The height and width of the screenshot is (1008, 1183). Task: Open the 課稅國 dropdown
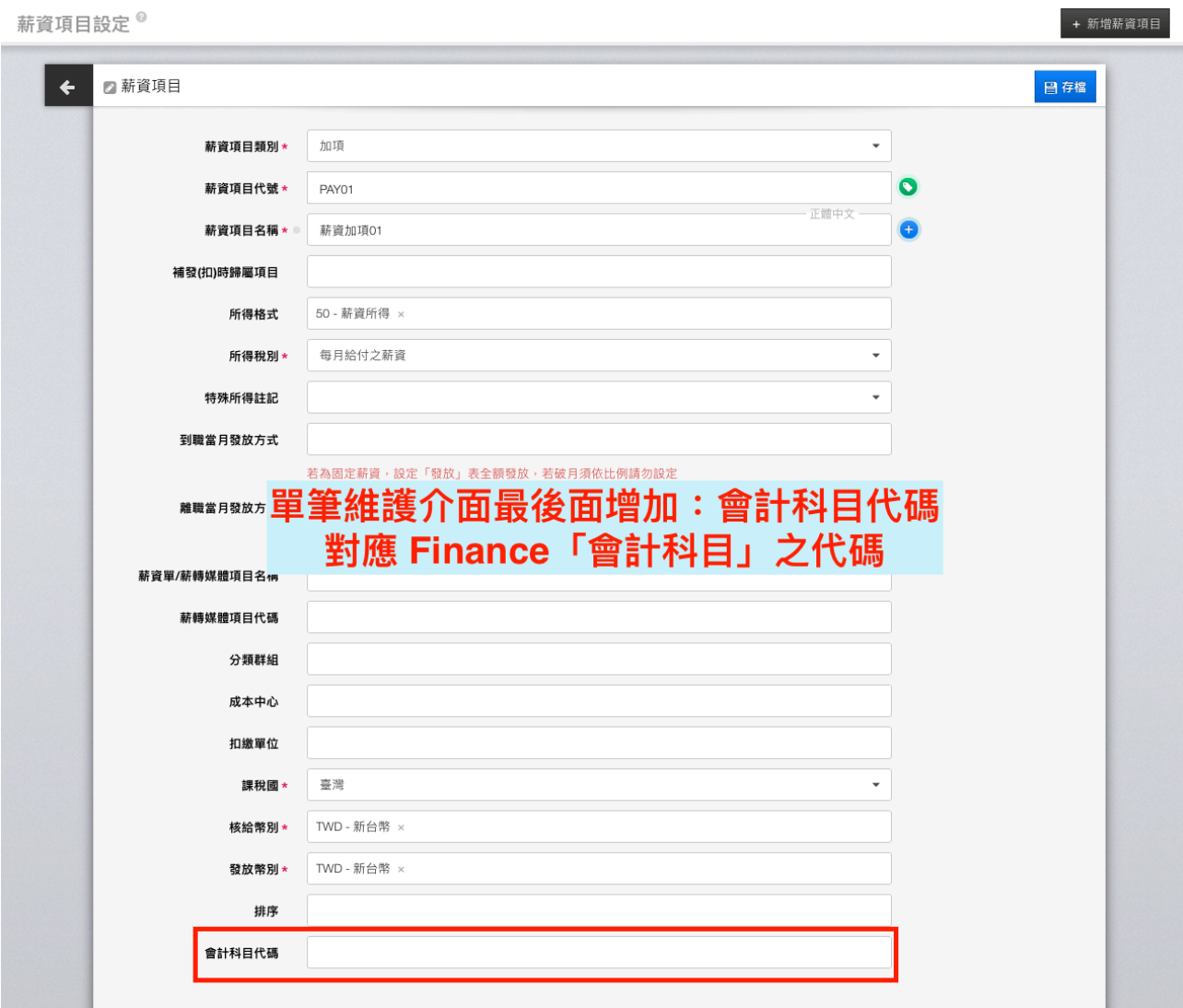[599, 785]
